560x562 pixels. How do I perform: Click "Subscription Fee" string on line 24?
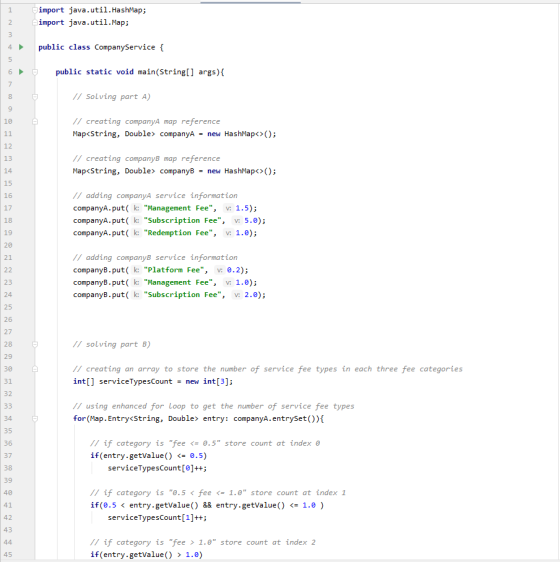coord(182,295)
